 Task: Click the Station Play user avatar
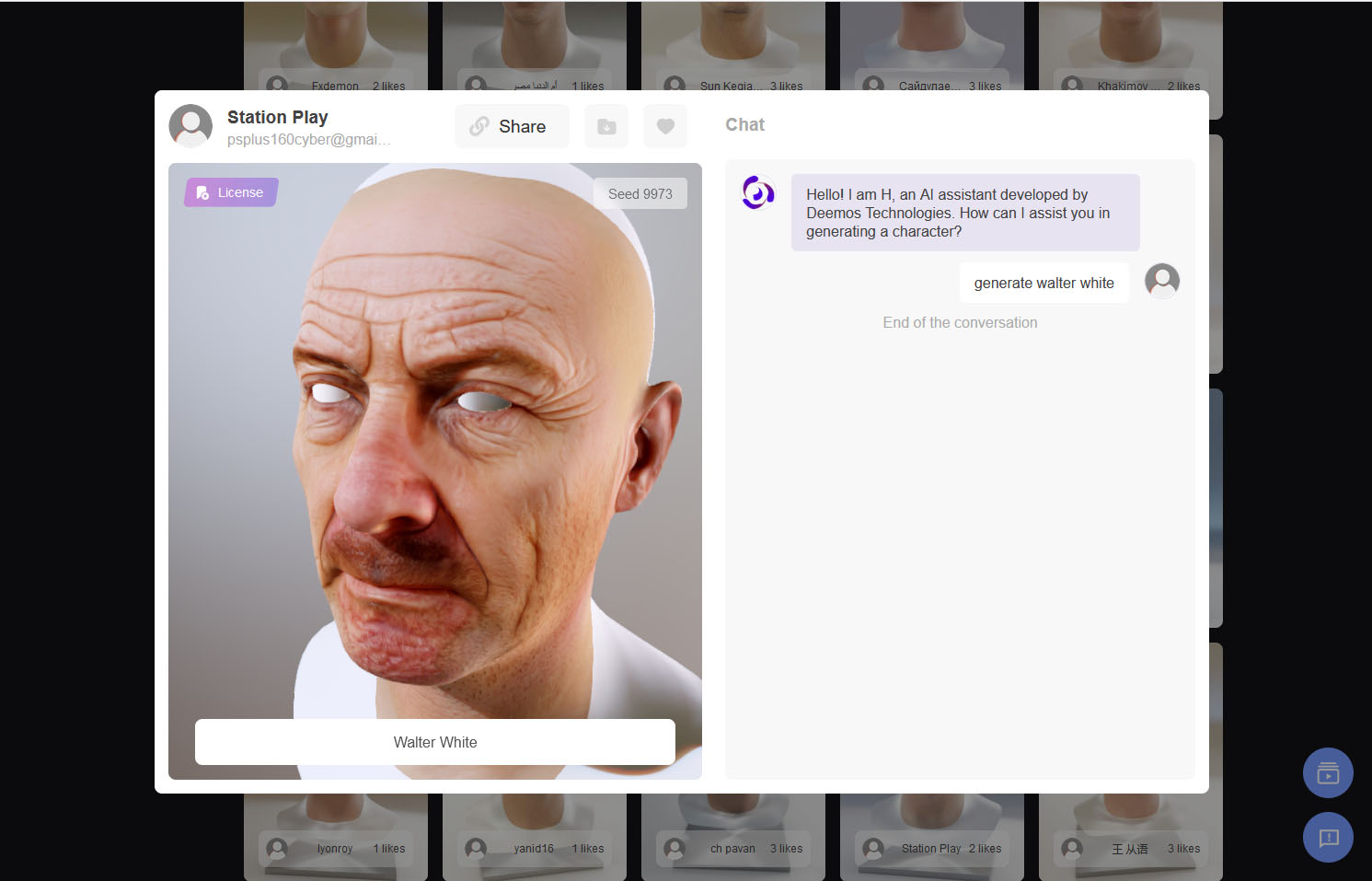point(190,126)
